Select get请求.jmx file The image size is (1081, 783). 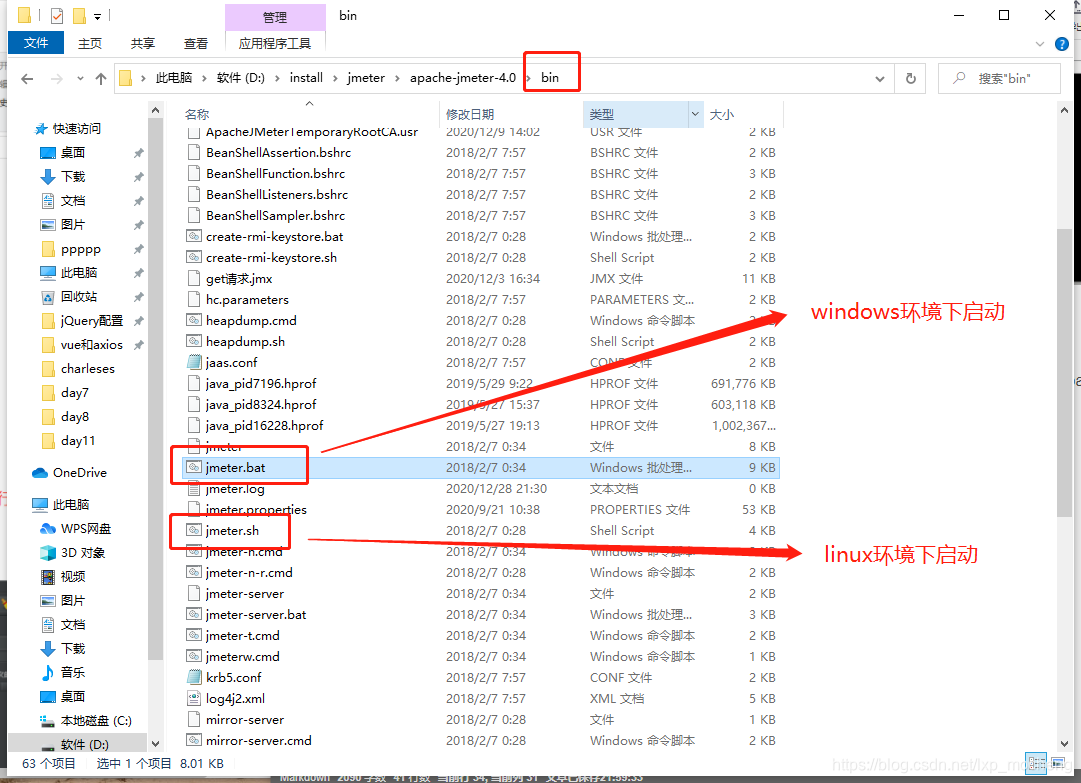tap(239, 279)
